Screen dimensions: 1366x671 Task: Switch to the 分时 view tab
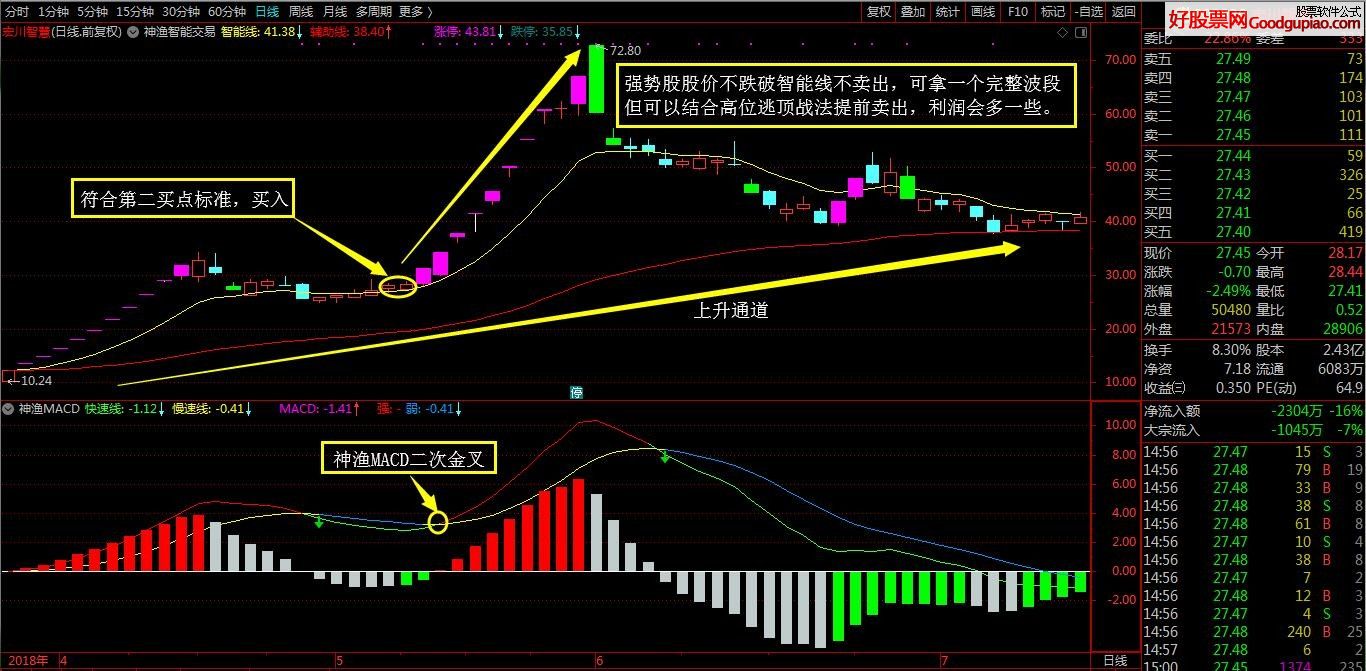(x=17, y=11)
